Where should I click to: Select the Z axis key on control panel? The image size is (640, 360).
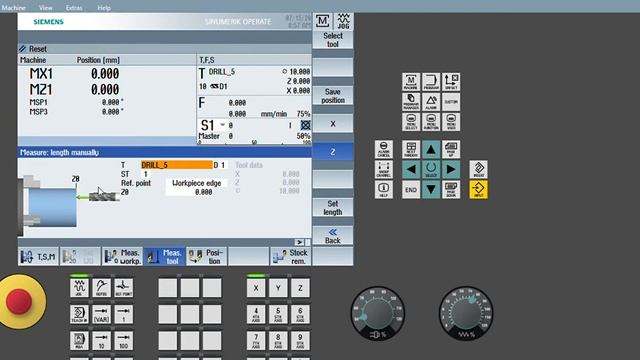(300, 288)
